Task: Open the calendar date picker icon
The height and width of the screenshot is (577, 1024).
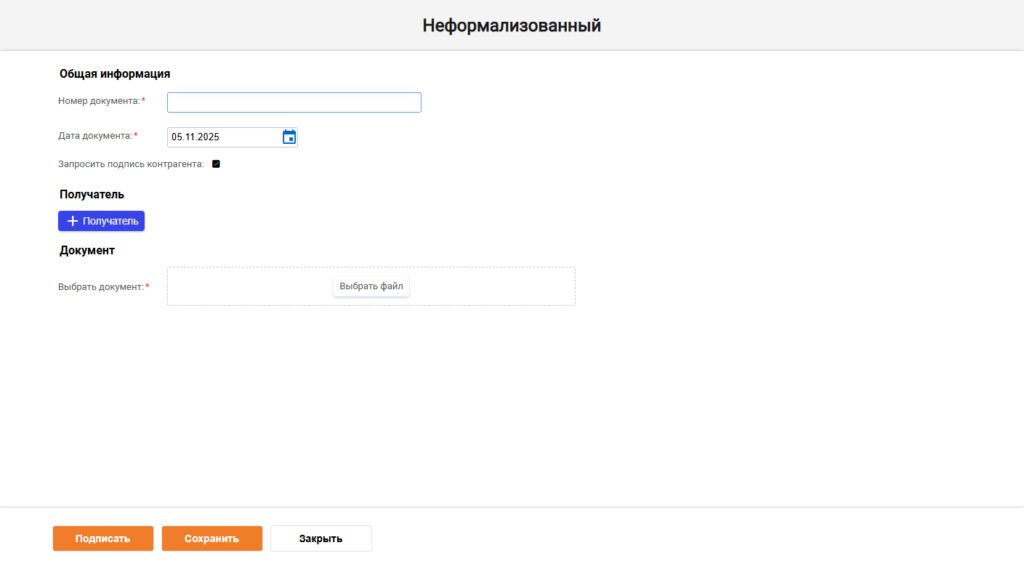Action: 289,137
